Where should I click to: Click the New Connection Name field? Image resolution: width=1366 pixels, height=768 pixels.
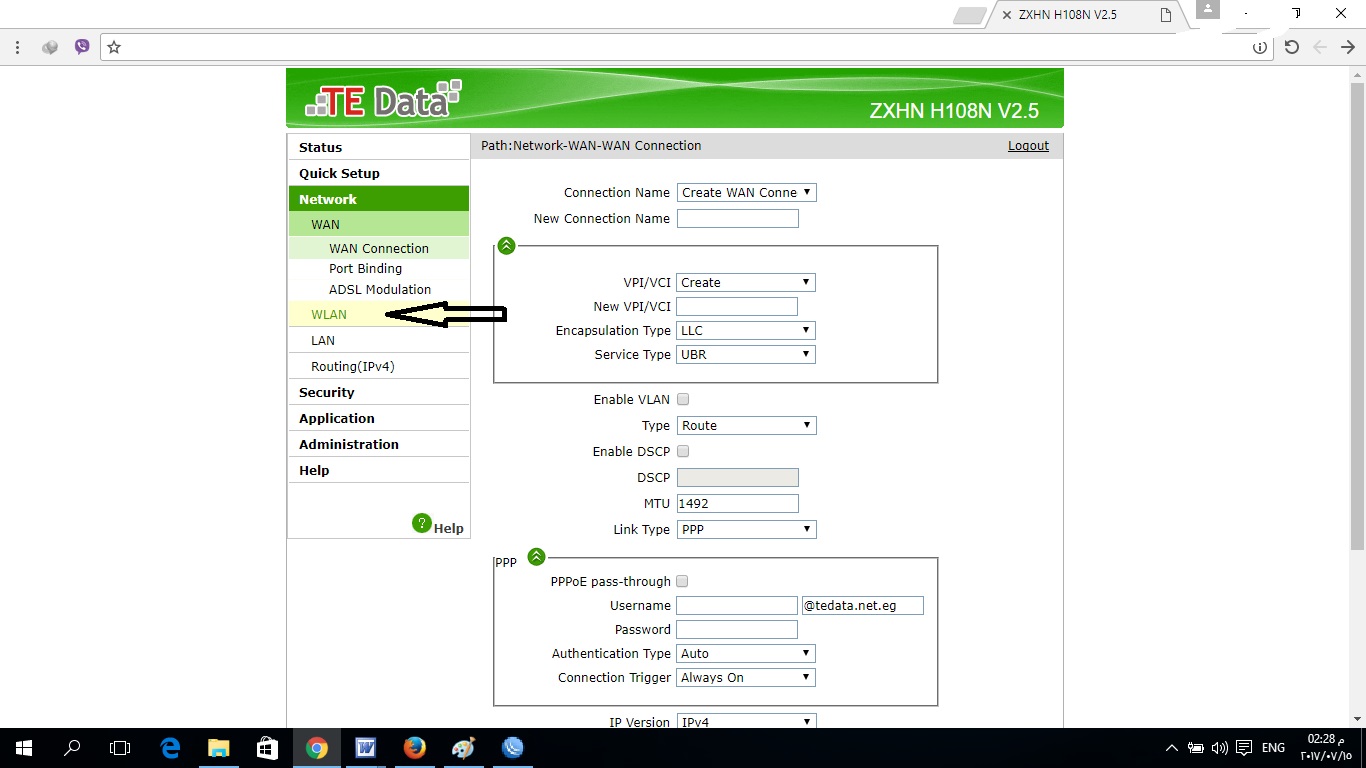[738, 218]
